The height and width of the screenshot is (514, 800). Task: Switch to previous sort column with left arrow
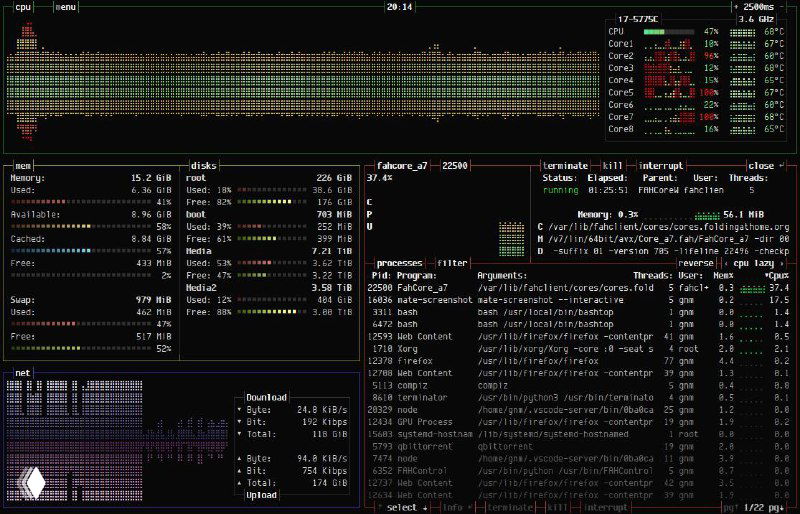[727, 263]
